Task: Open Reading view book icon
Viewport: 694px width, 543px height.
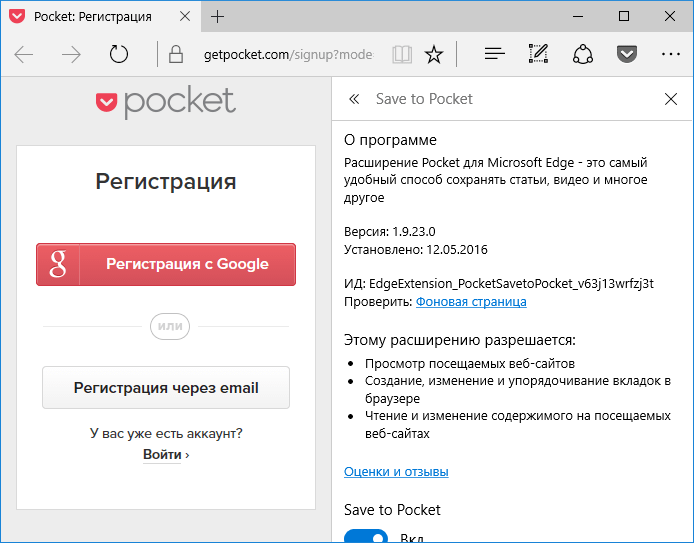Action: click(402, 54)
